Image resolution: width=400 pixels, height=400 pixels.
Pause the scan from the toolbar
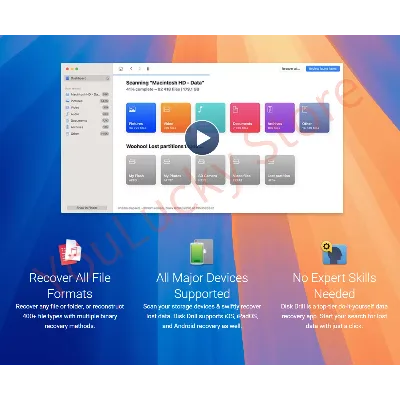coord(148,69)
